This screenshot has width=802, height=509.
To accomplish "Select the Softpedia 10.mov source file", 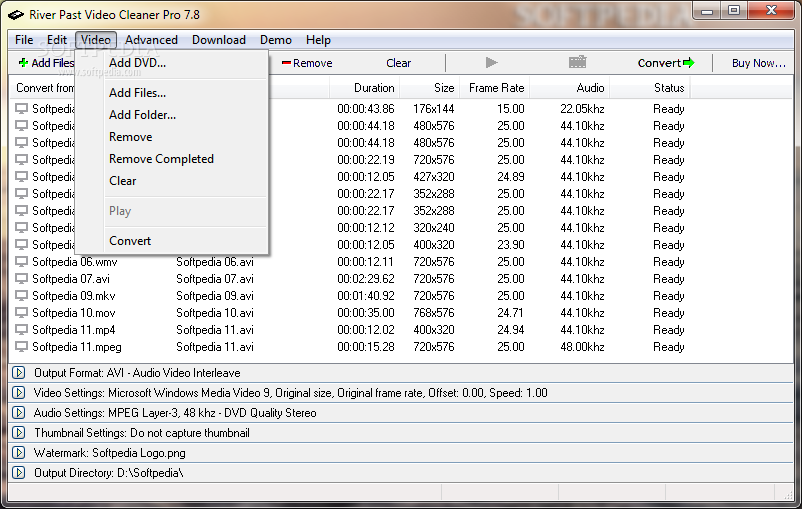I will click(x=74, y=313).
